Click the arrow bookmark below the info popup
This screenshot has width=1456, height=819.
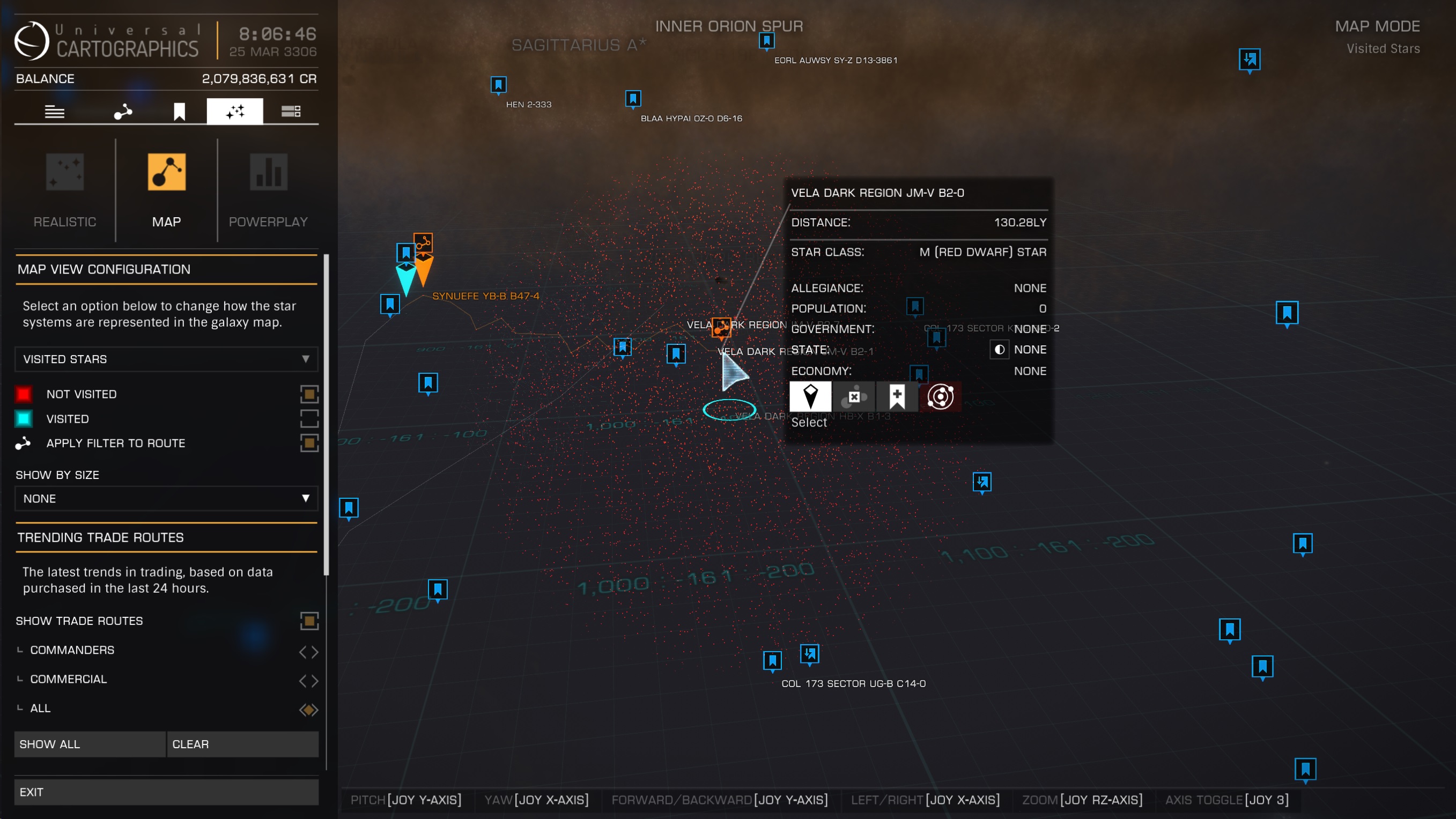click(x=982, y=482)
